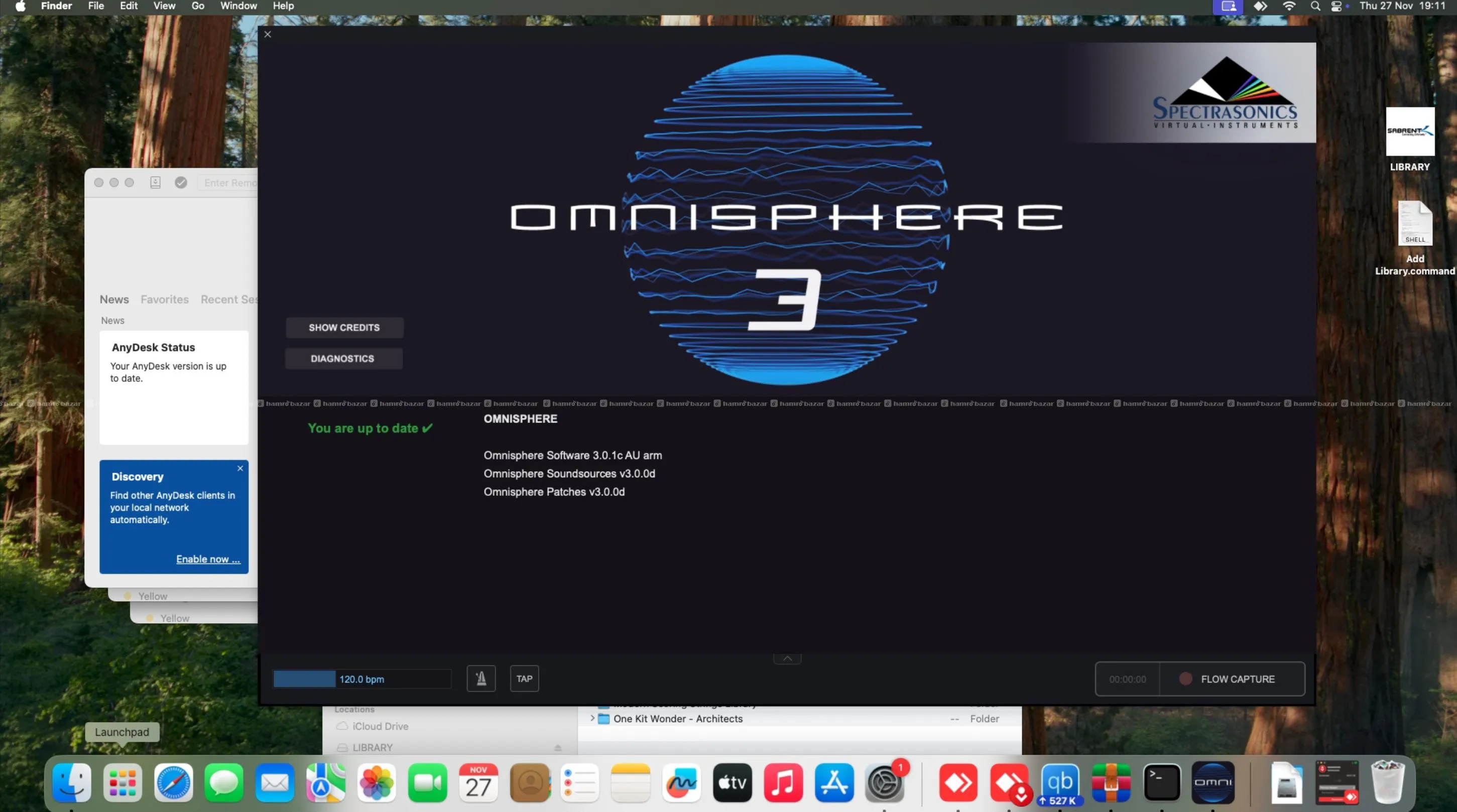
Task: Open Messages from the Dock
Action: point(224,782)
